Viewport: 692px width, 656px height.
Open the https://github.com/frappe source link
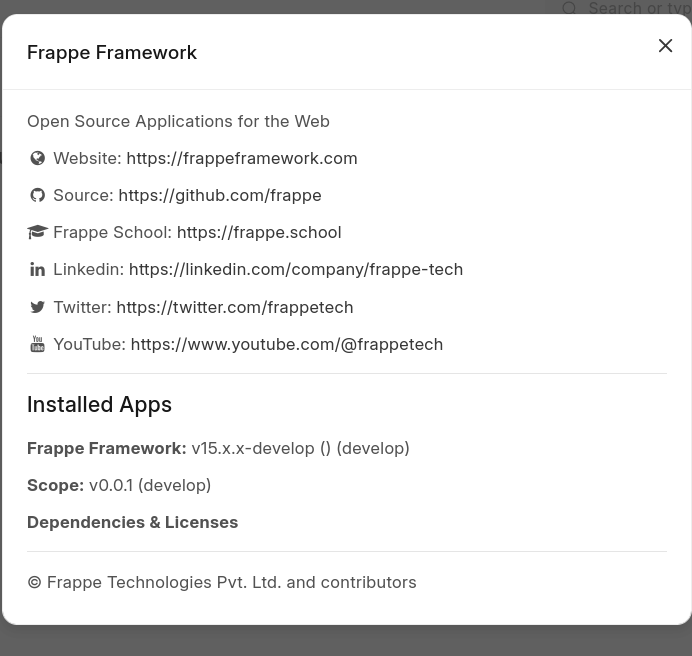[220, 196]
